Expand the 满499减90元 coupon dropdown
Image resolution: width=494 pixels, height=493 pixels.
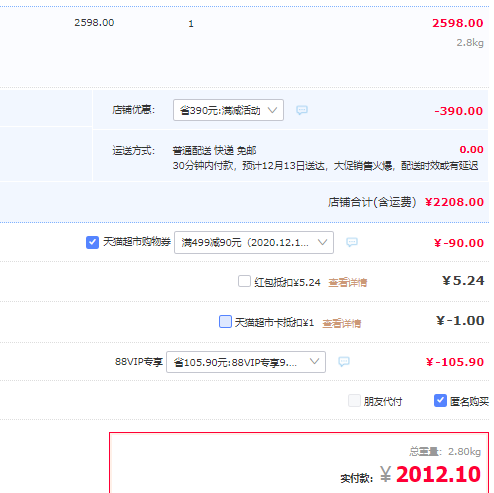tap(254, 242)
